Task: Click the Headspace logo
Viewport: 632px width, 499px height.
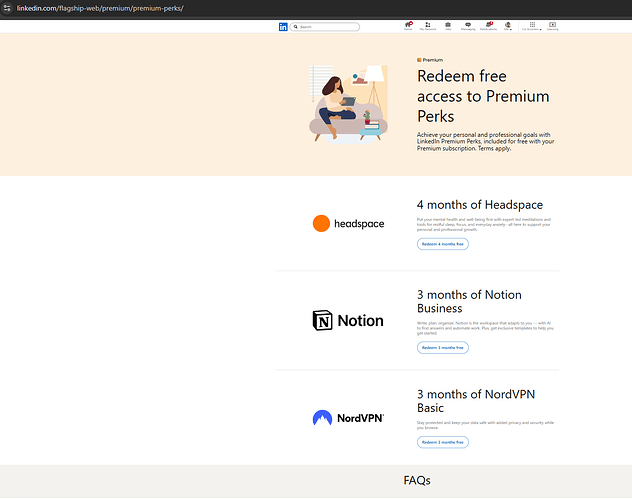Action: 348,223
